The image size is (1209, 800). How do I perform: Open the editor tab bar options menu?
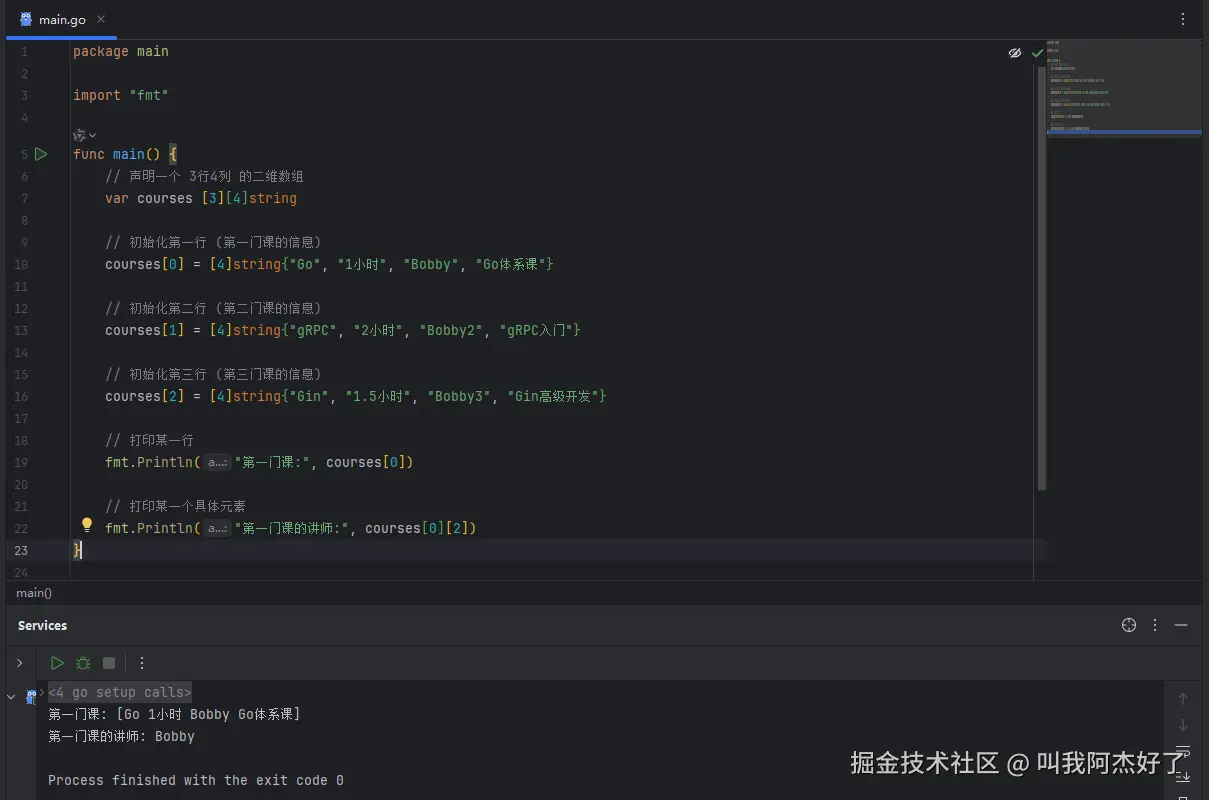1184,19
